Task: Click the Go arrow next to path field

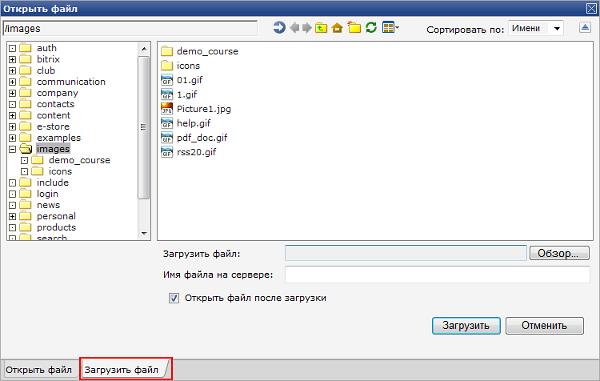Action: click(279, 28)
